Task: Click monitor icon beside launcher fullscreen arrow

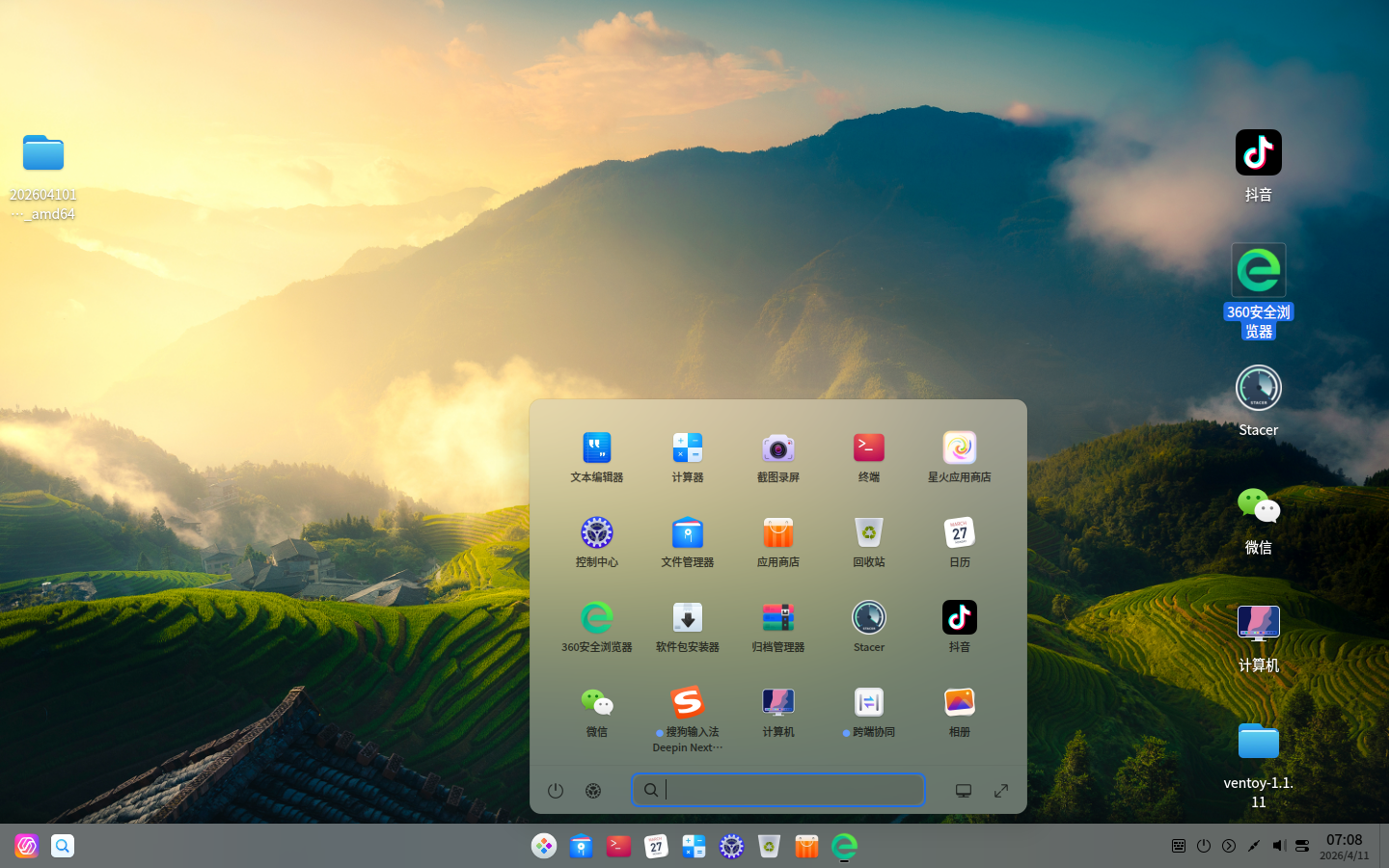Action: [963, 791]
